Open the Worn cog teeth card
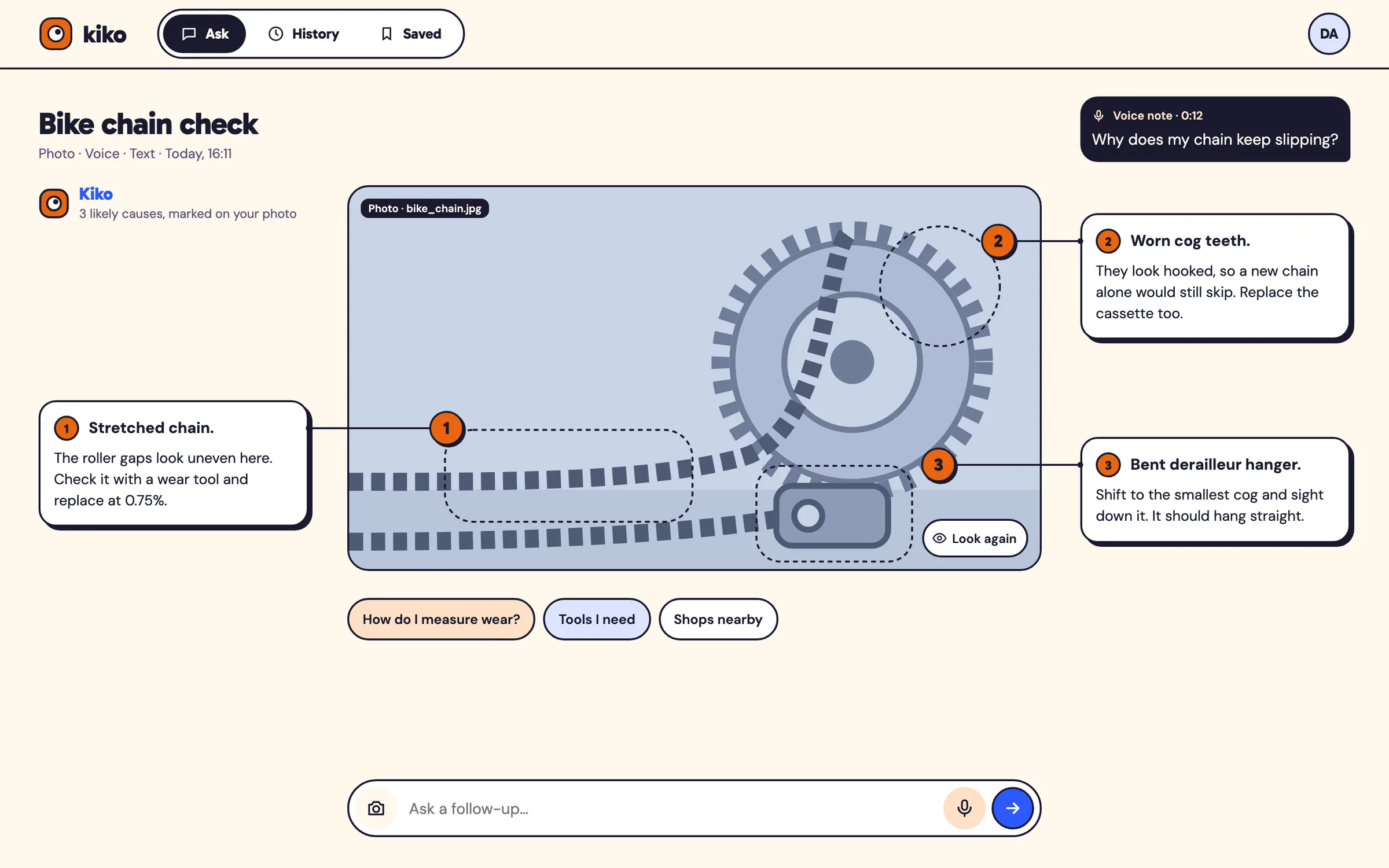 [1215, 277]
